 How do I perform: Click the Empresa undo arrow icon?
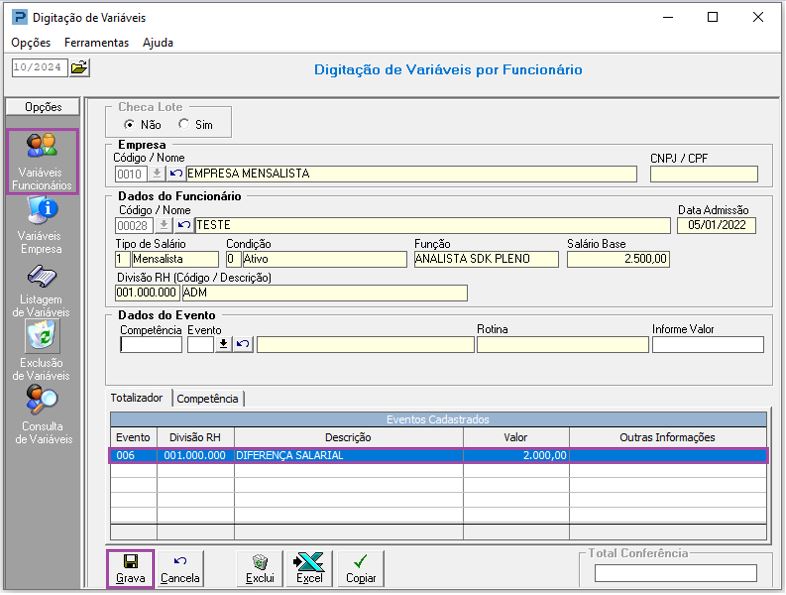pos(175,173)
